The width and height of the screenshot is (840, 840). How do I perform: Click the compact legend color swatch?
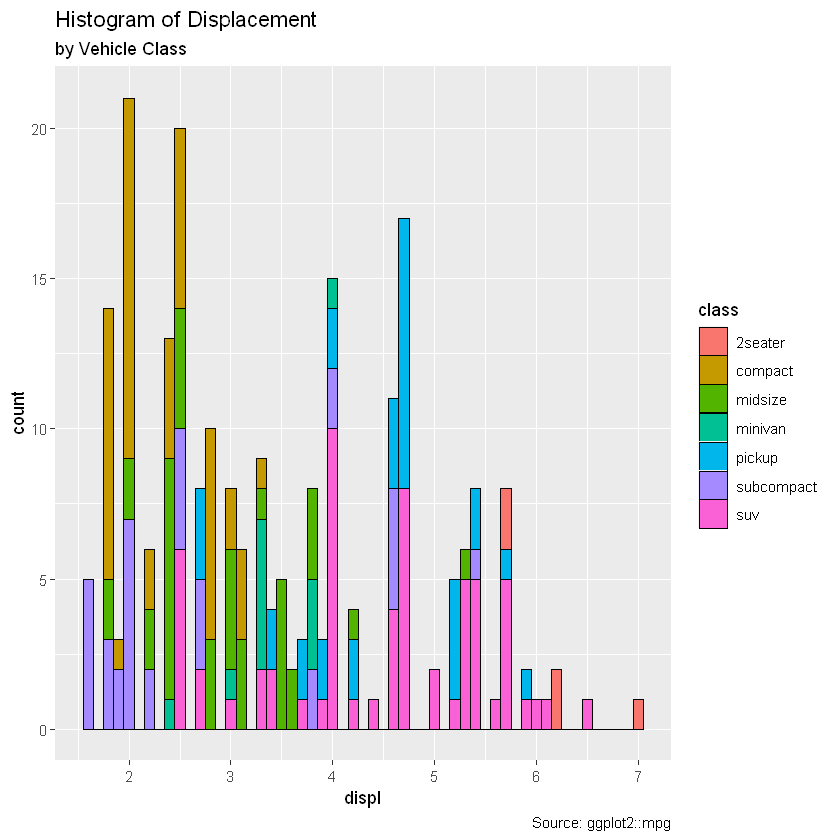coord(713,371)
